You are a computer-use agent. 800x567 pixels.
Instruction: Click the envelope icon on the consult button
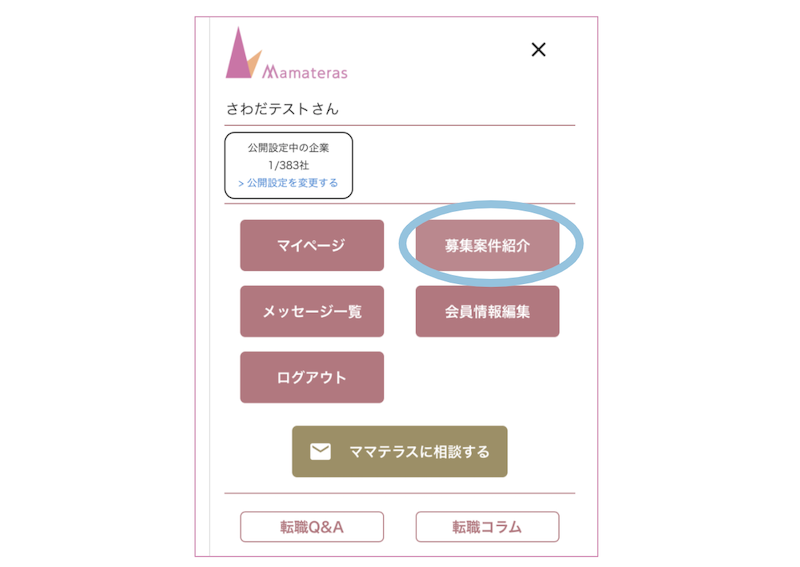pyautogui.click(x=320, y=452)
